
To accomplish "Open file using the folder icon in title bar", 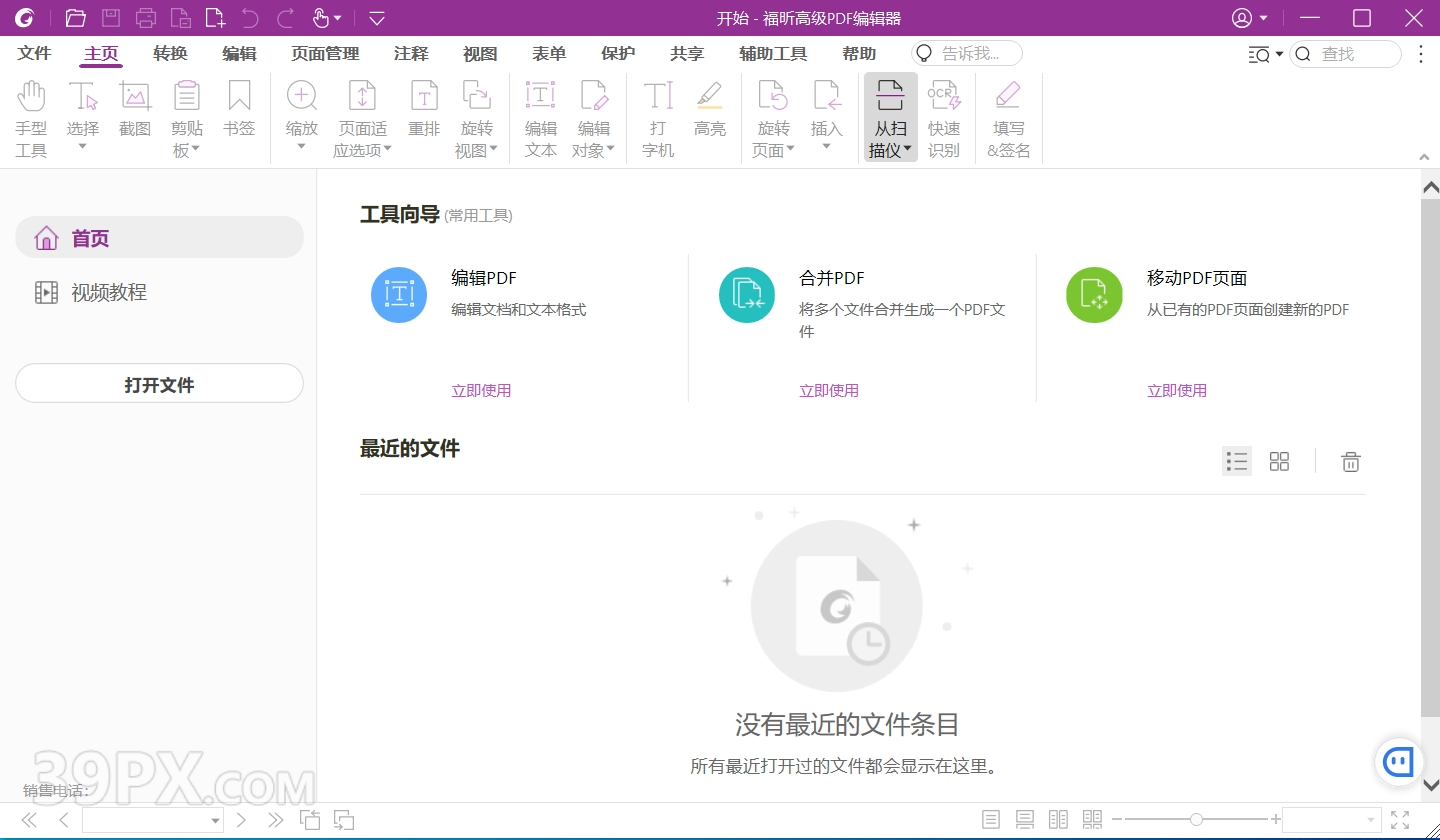I will coord(75,18).
